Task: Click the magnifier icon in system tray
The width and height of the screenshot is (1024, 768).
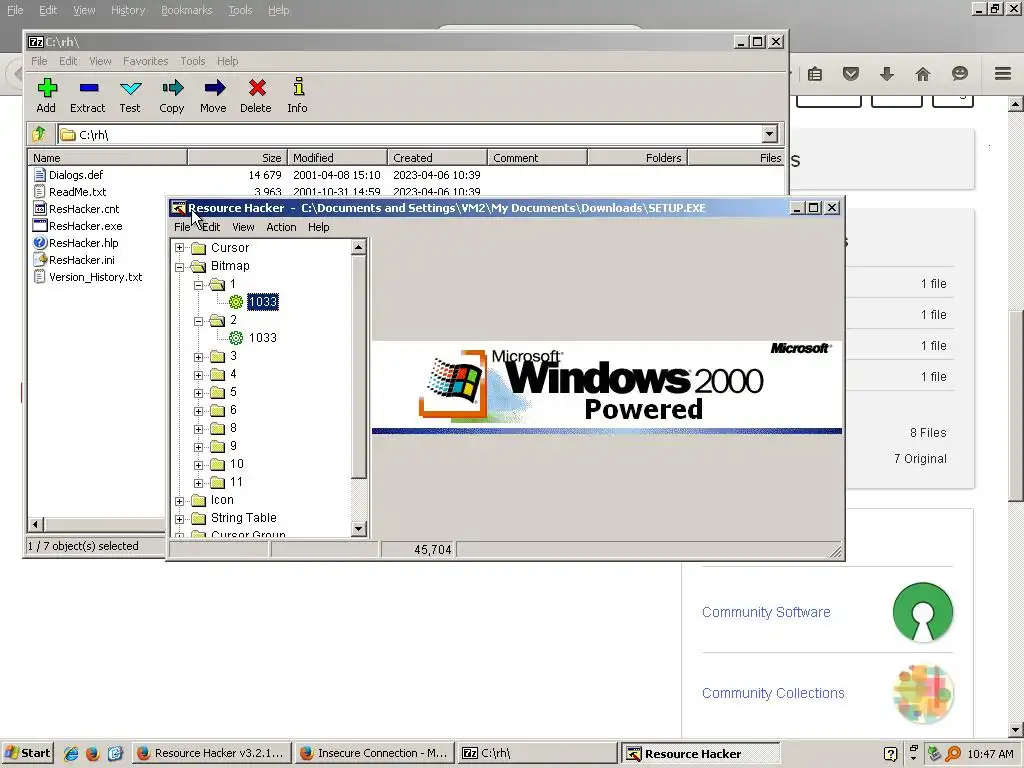Action: point(953,754)
